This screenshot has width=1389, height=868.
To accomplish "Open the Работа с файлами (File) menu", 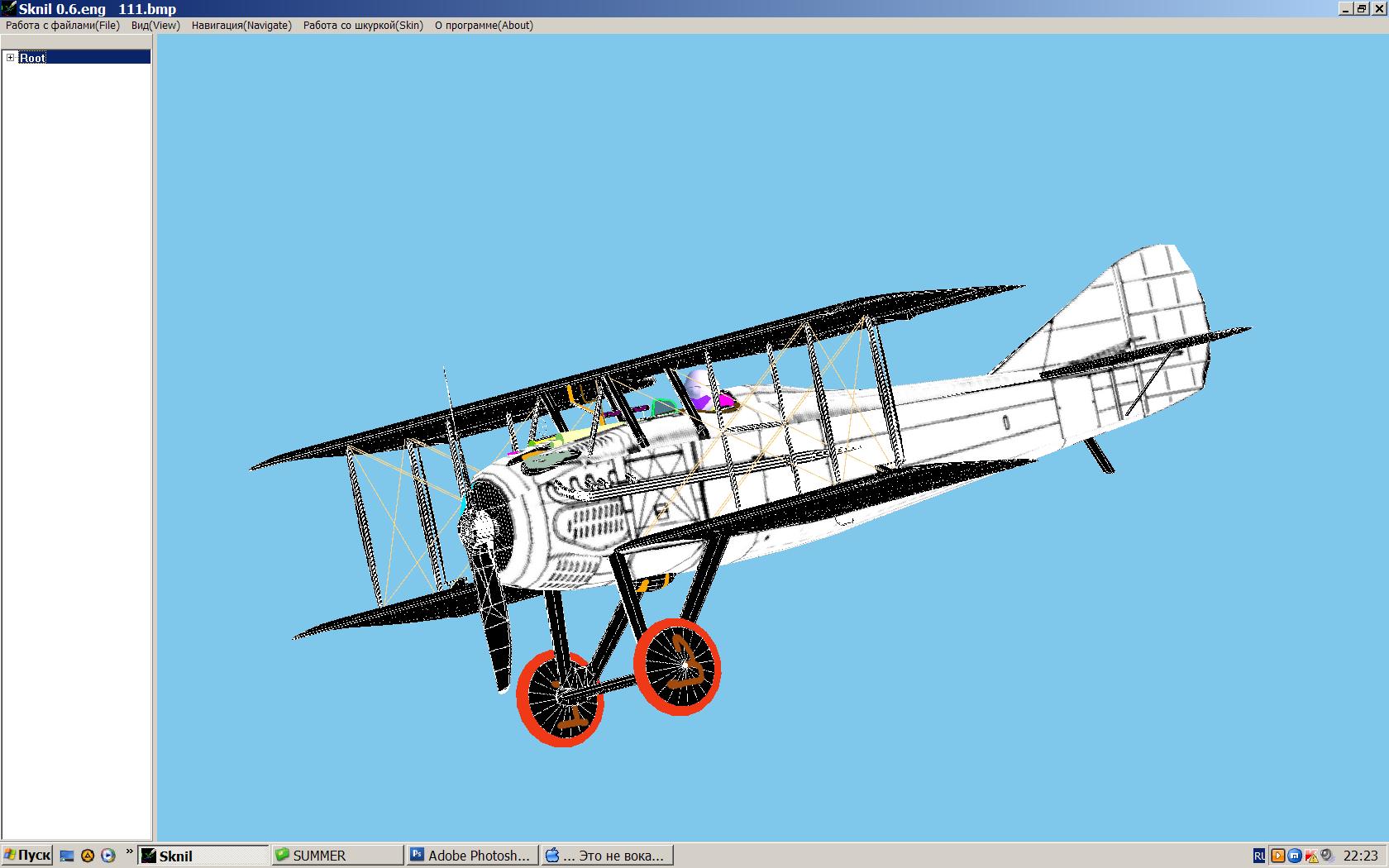I will coord(63,26).
